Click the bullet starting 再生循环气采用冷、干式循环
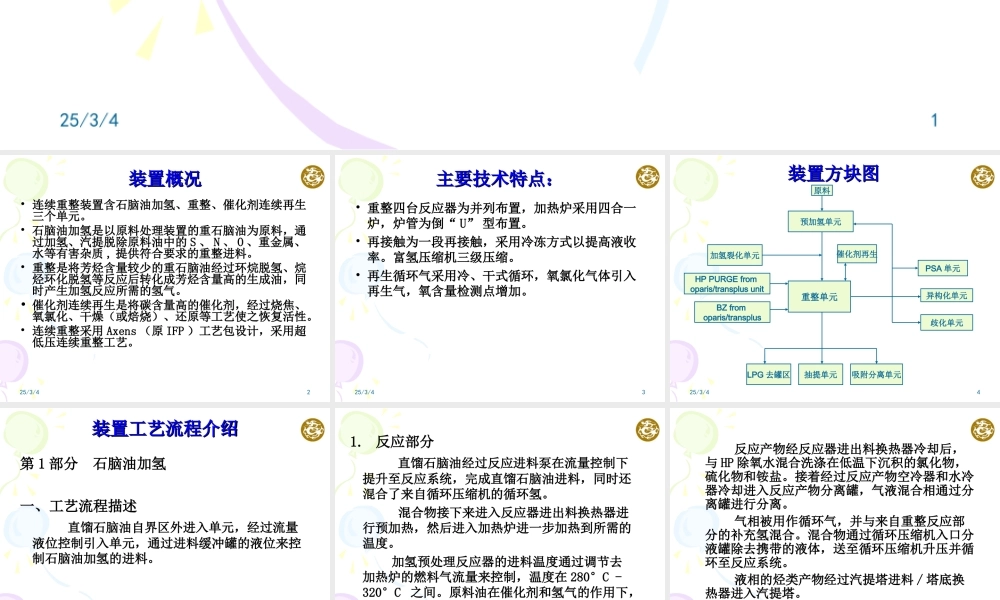 [501, 283]
